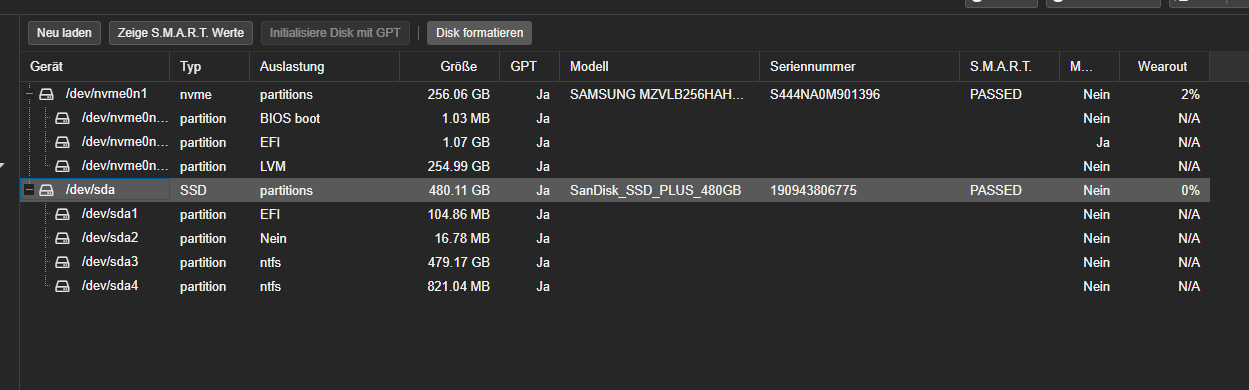
Task: Collapse the /dev/sda tree node
Action: [x=29, y=190]
